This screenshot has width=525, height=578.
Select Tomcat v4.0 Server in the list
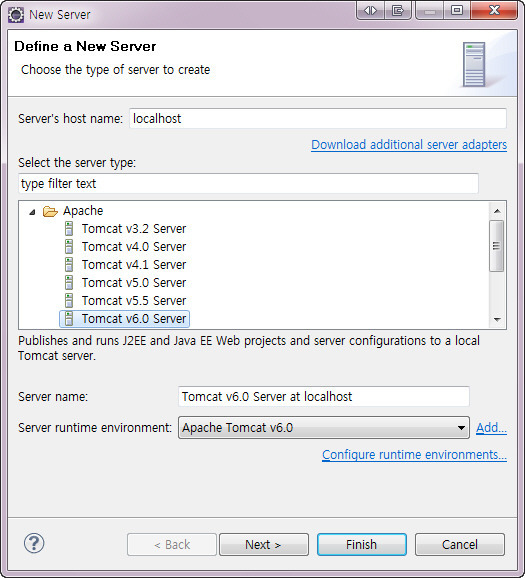coord(134,247)
